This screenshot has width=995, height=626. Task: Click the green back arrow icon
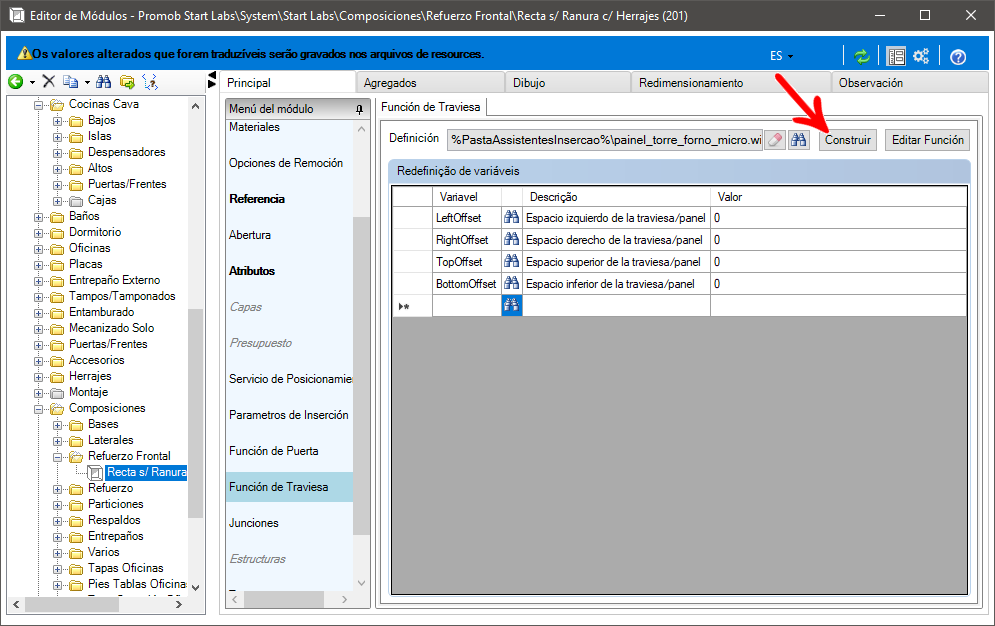[x=15, y=81]
